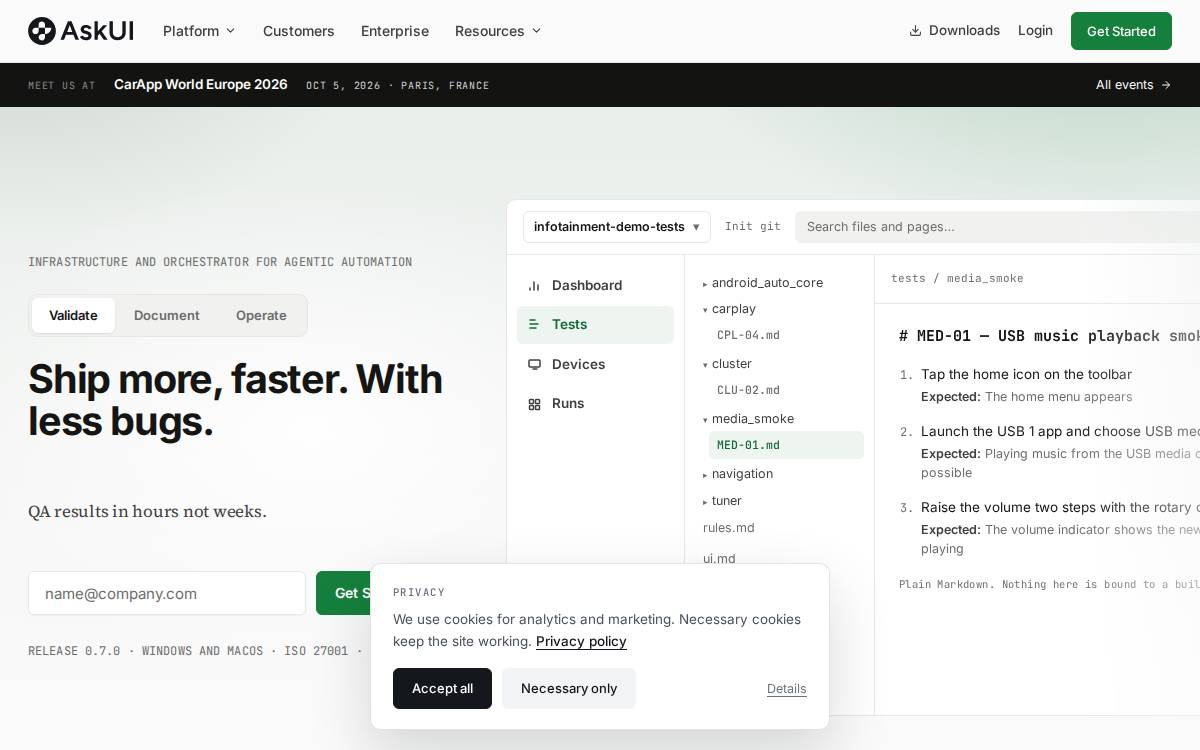
Task: Click the MED-01 USB music playback heading
Action: point(1049,336)
